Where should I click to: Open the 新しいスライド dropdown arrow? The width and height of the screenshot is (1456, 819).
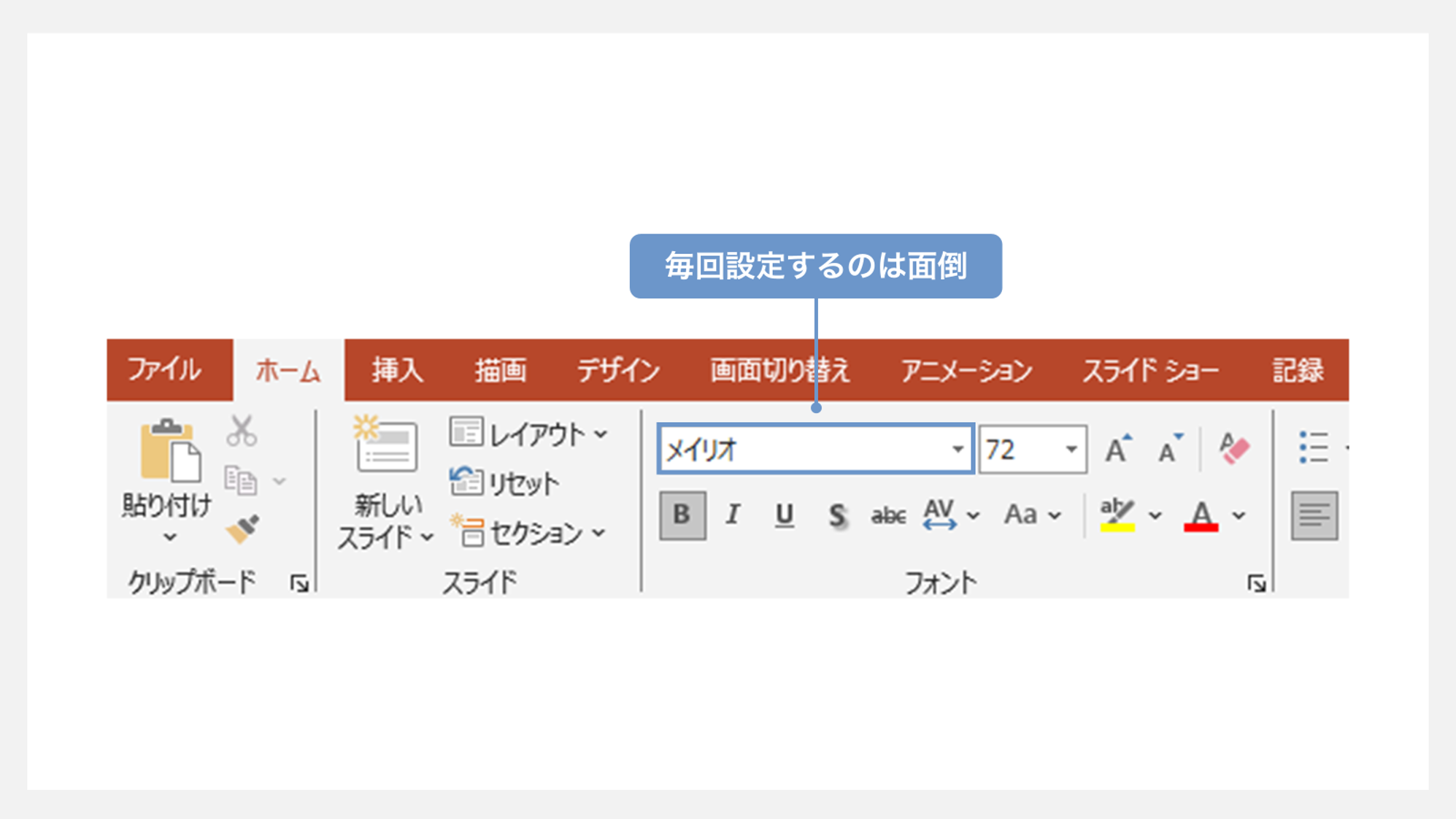(x=428, y=538)
